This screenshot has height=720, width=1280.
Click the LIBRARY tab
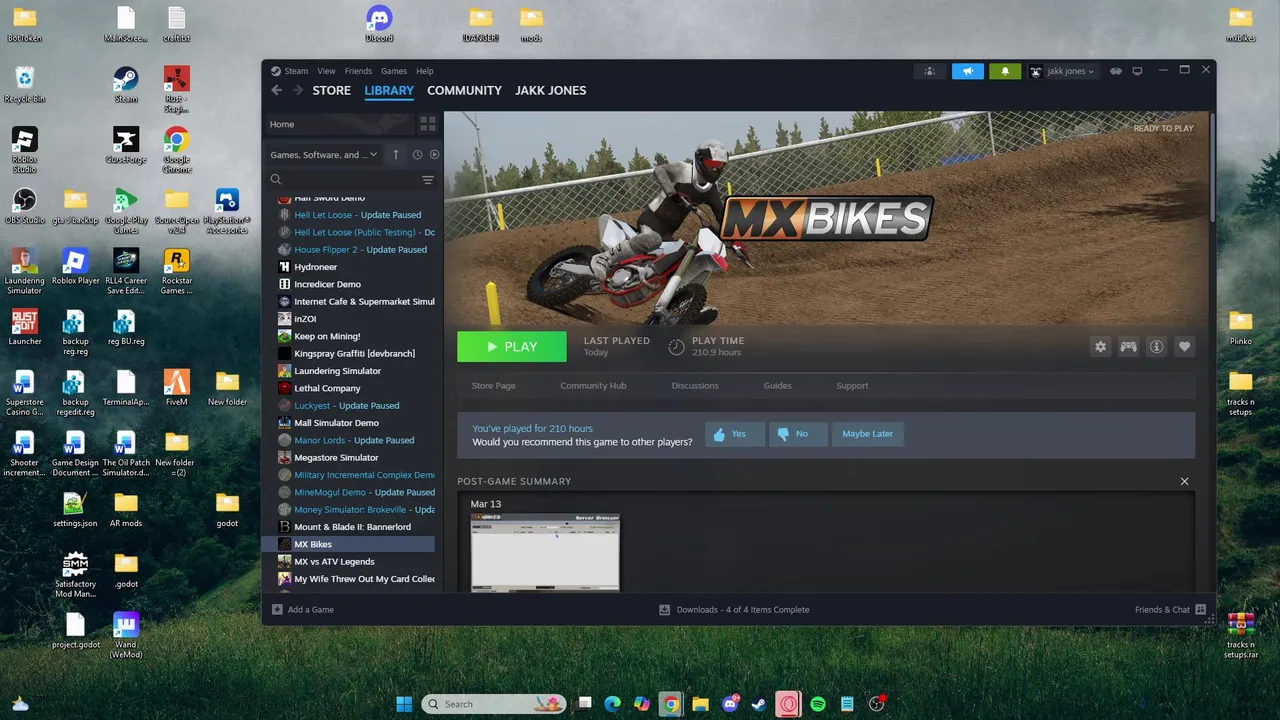point(389,90)
